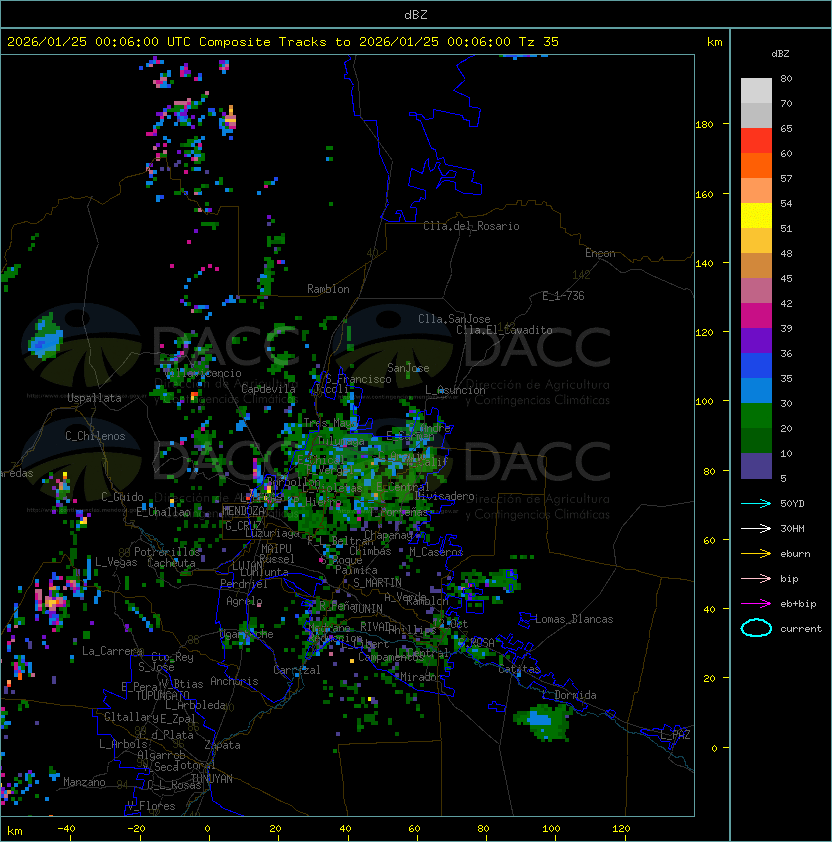
Task: Click the G_CRUZ label on the map
Action: 242,525
